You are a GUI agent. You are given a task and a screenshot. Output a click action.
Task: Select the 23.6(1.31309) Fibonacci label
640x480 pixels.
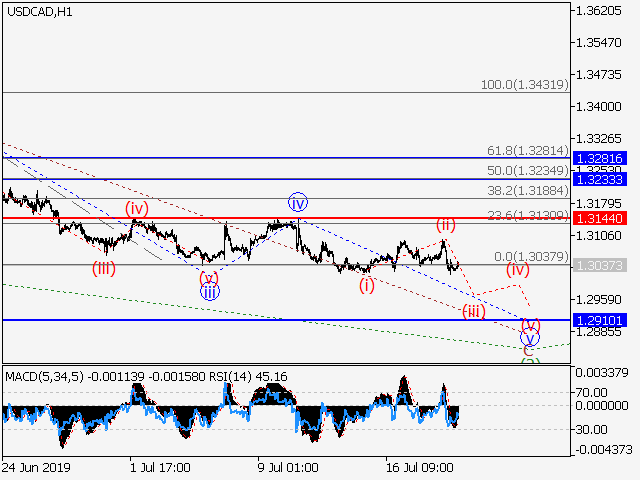tap(528, 215)
